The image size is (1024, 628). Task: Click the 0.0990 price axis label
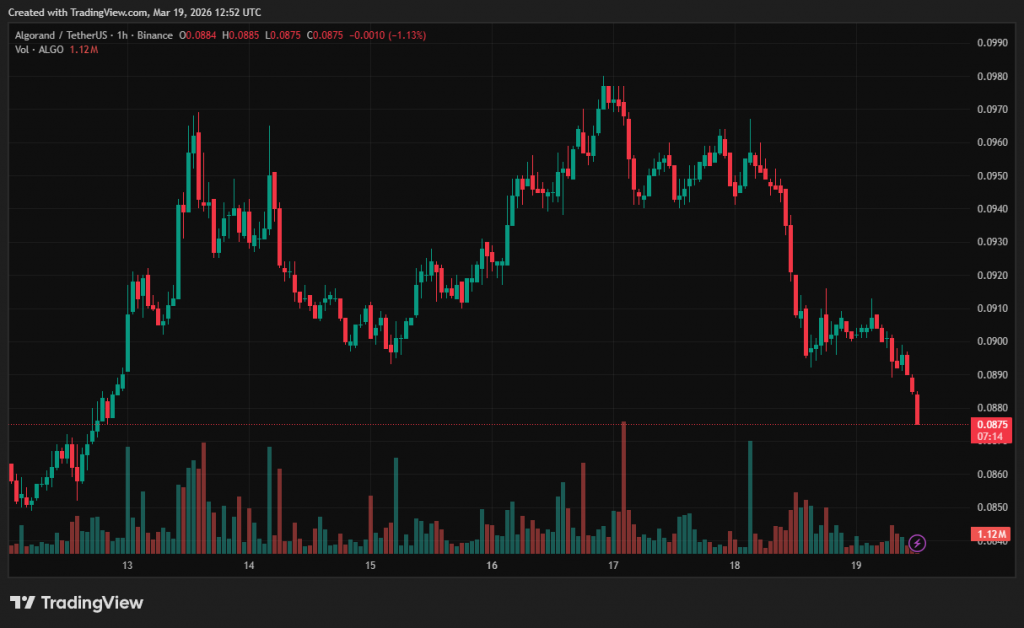(991, 43)
